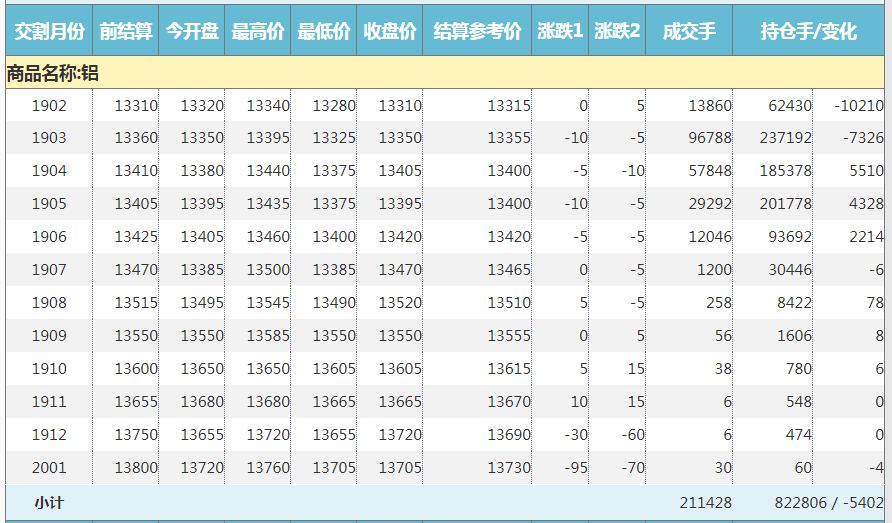Select the 最低价 column header
Image resolution: width=892 pixels, height=523 pixels.
[324, 31]
